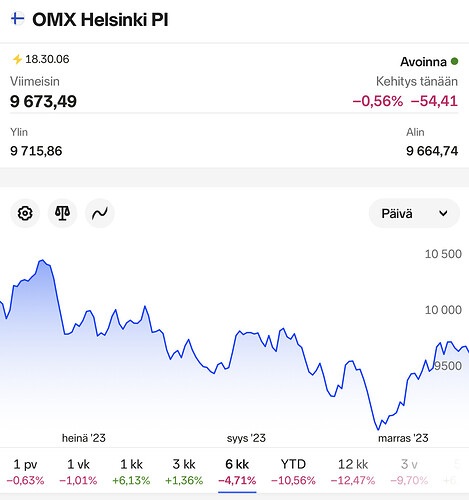This screenshot has width=469, height=500.
Task: Open the compare scales icon
Action: click(x=62, y=213)
